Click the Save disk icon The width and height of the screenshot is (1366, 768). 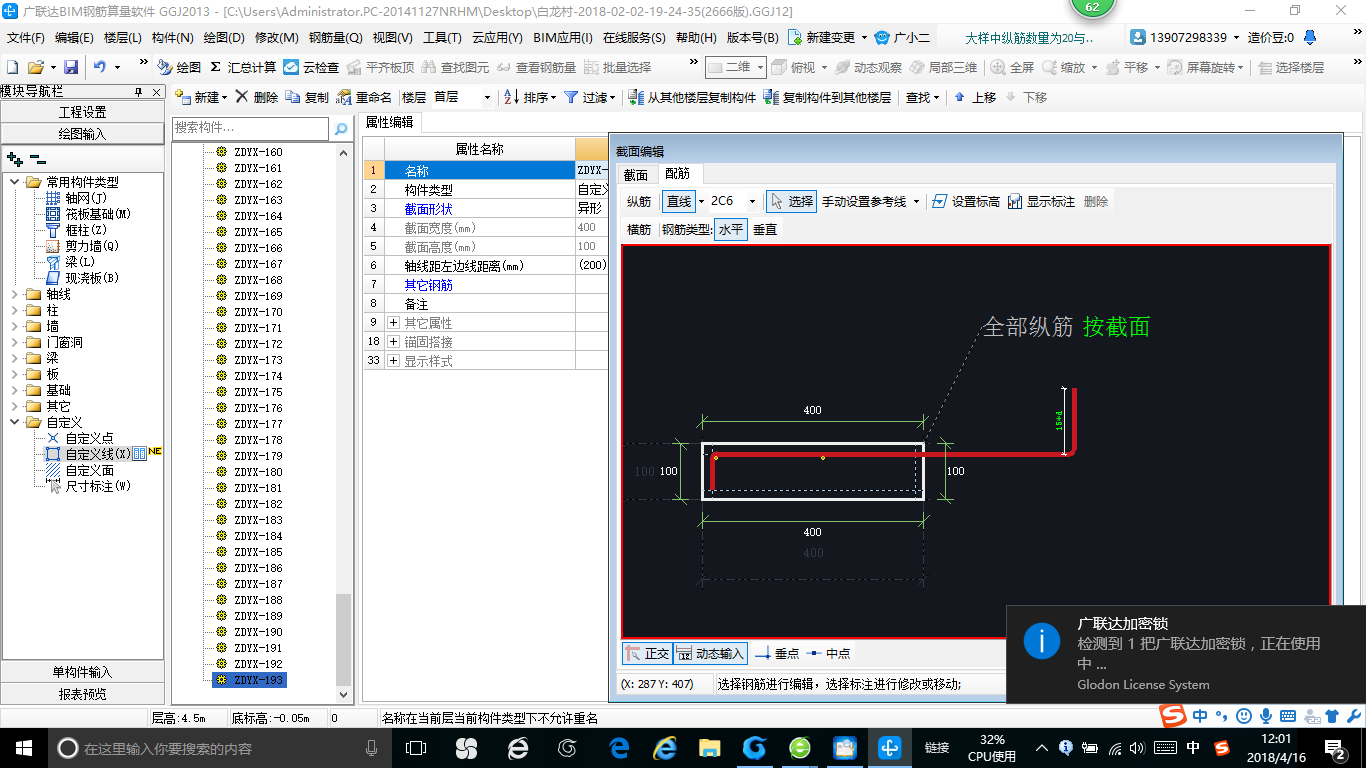pos(71,67)
